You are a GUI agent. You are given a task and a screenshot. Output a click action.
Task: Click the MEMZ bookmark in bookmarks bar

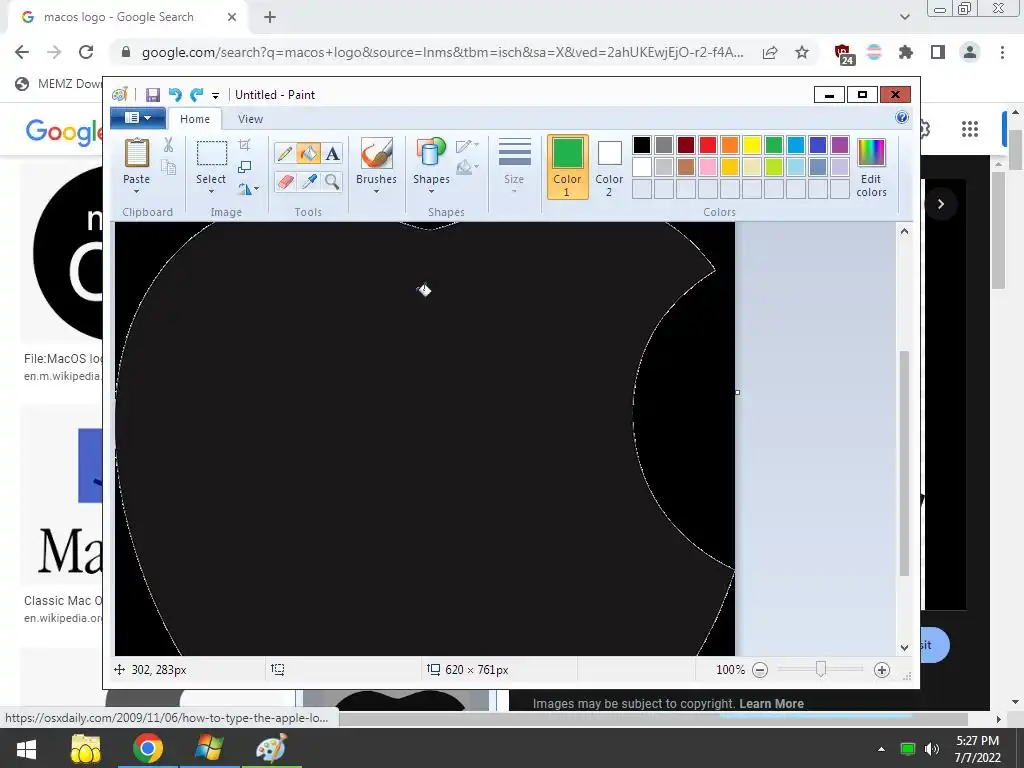[59, 84]
